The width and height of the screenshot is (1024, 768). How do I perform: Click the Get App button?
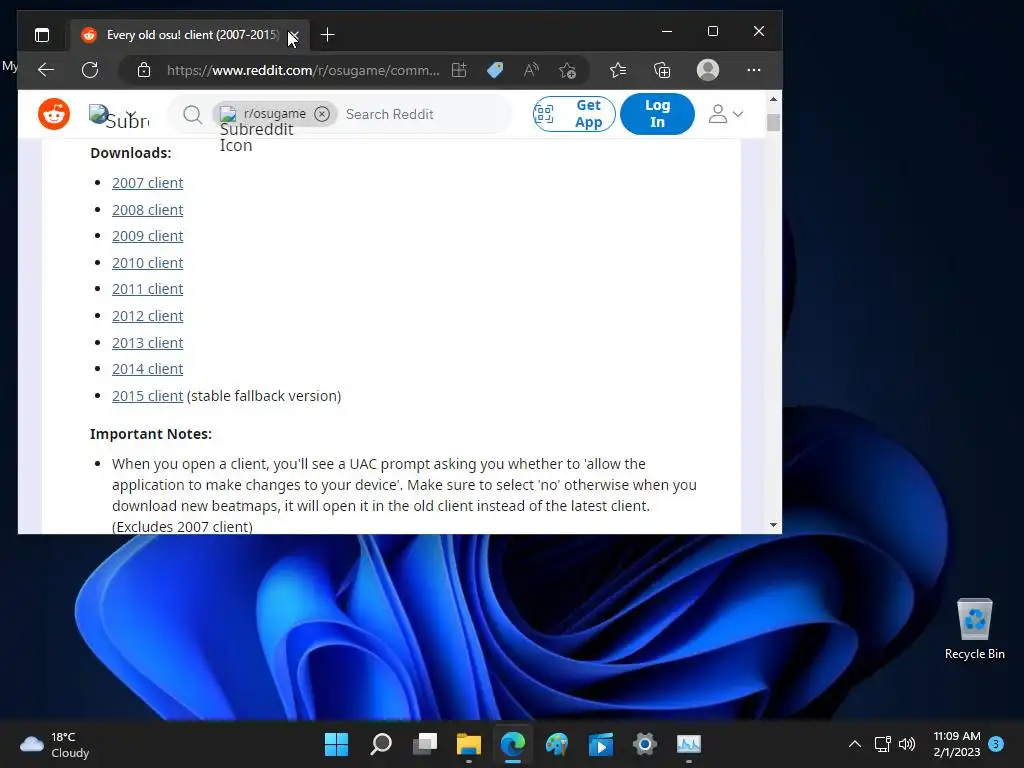574,114
